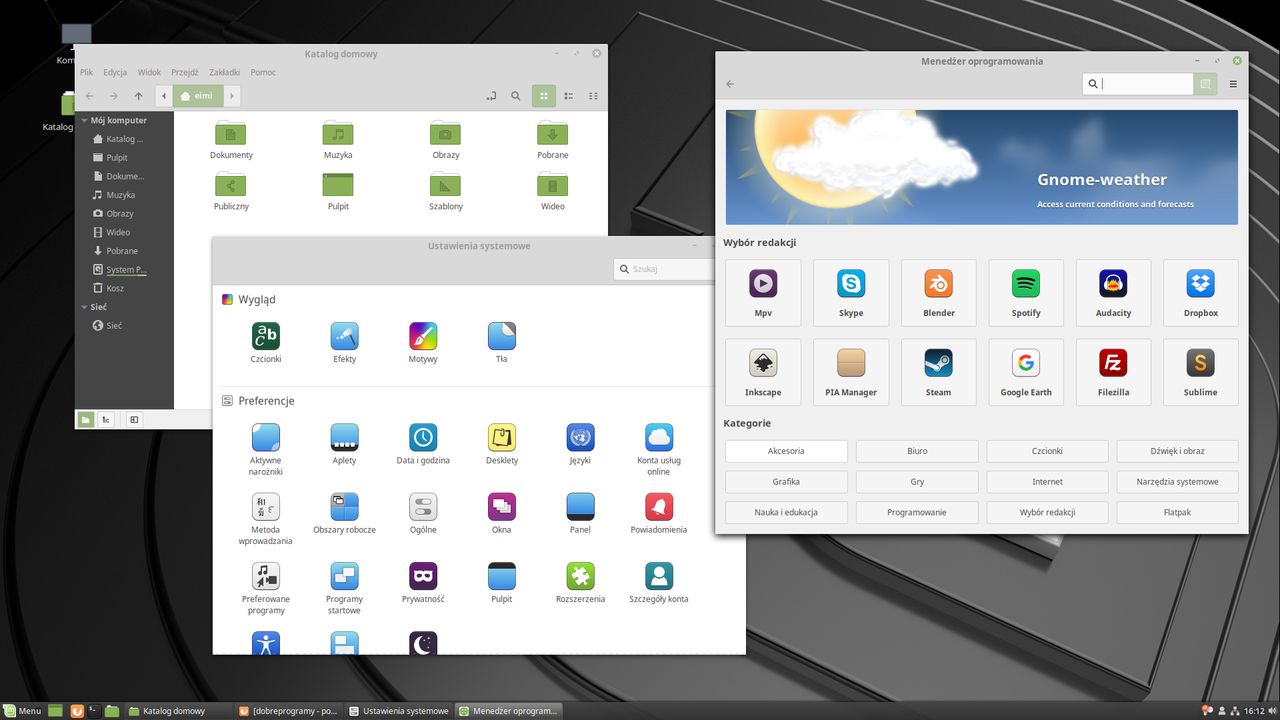Open Steam in Software Manager
The width and height of the screenshot is (1280, 720).
pyautogui.click(x=938, y=372)
